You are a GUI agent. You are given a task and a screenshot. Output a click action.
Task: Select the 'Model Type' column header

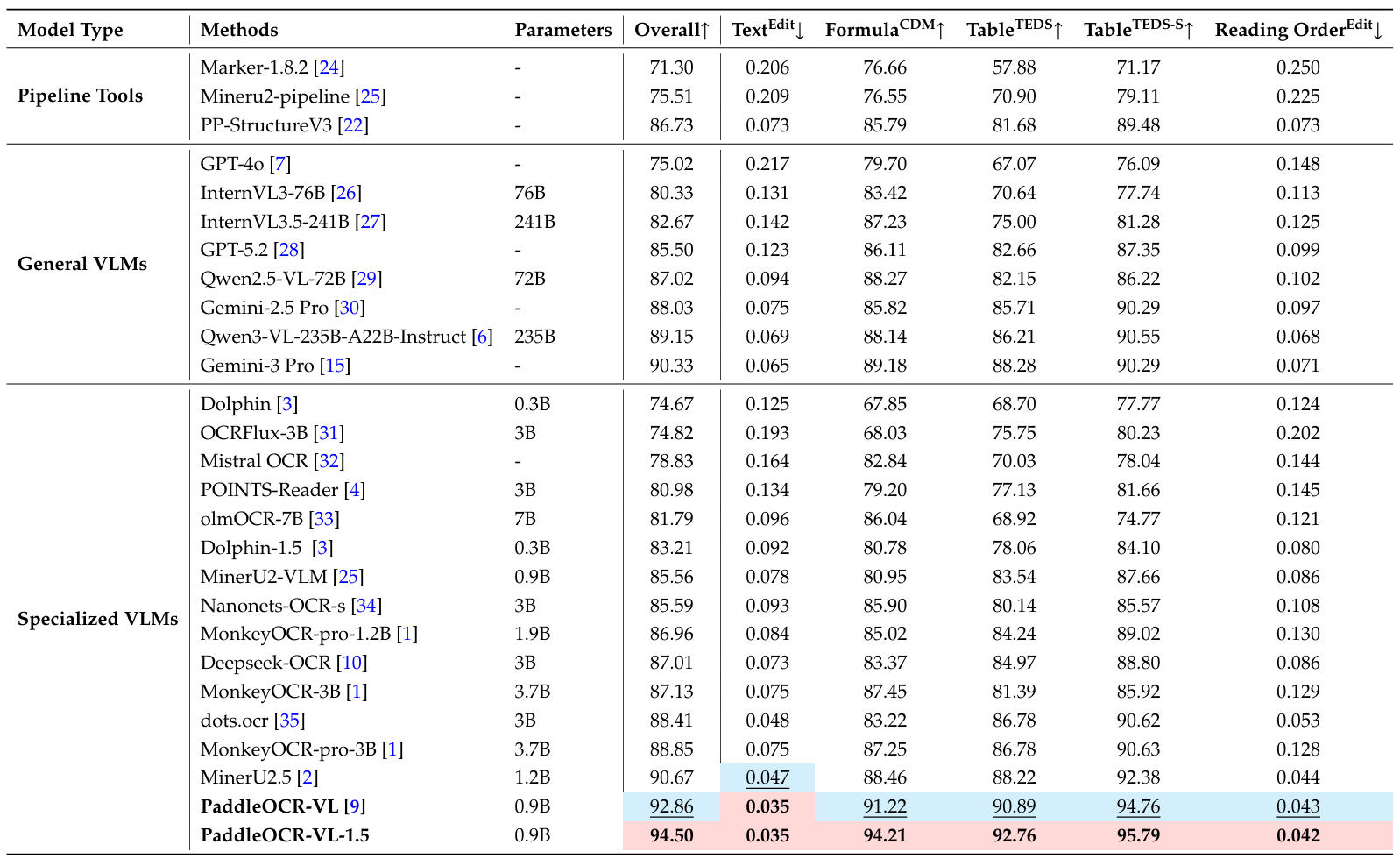(70, 30)
